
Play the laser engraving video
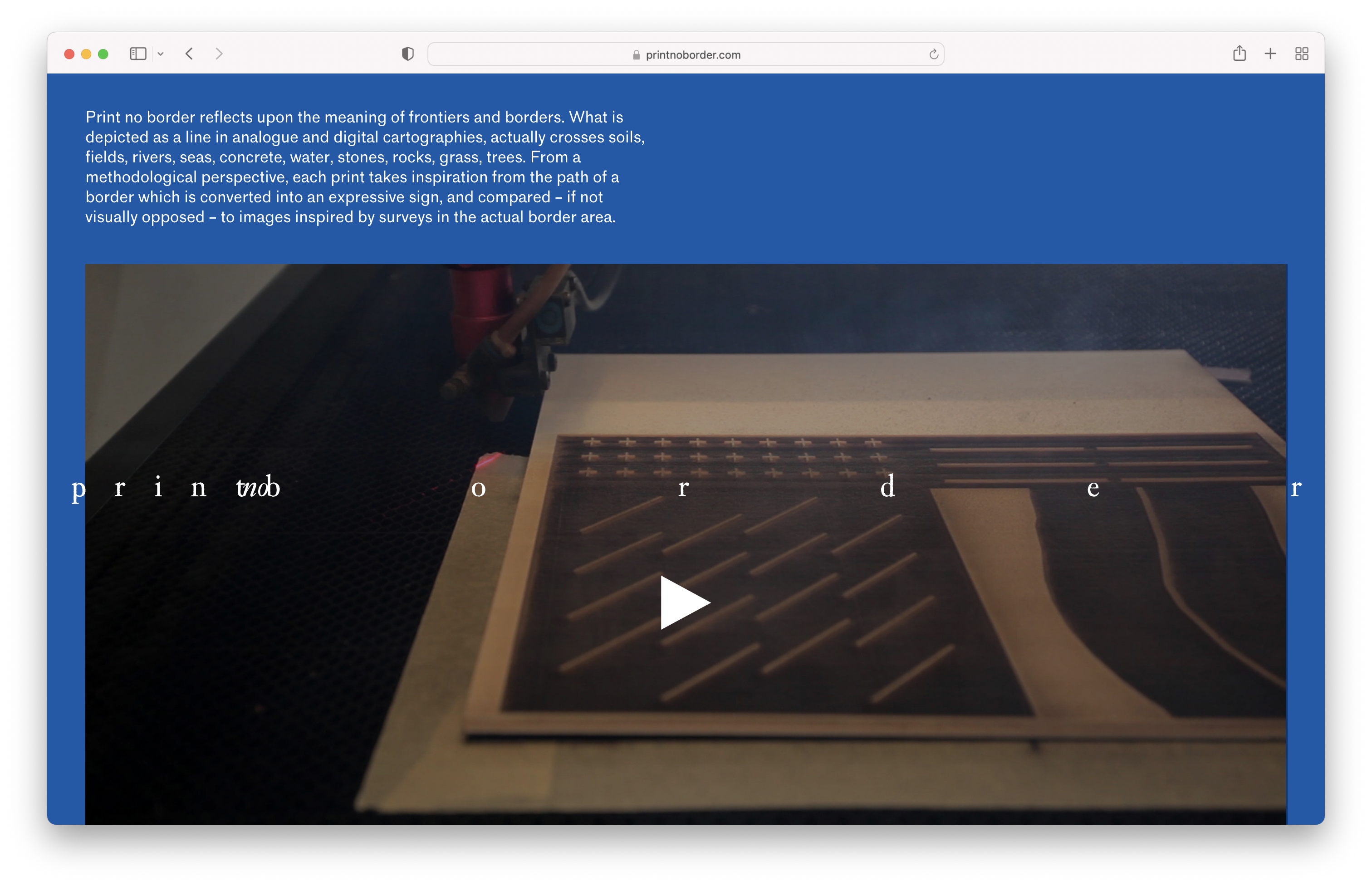[x=684, y=603]
